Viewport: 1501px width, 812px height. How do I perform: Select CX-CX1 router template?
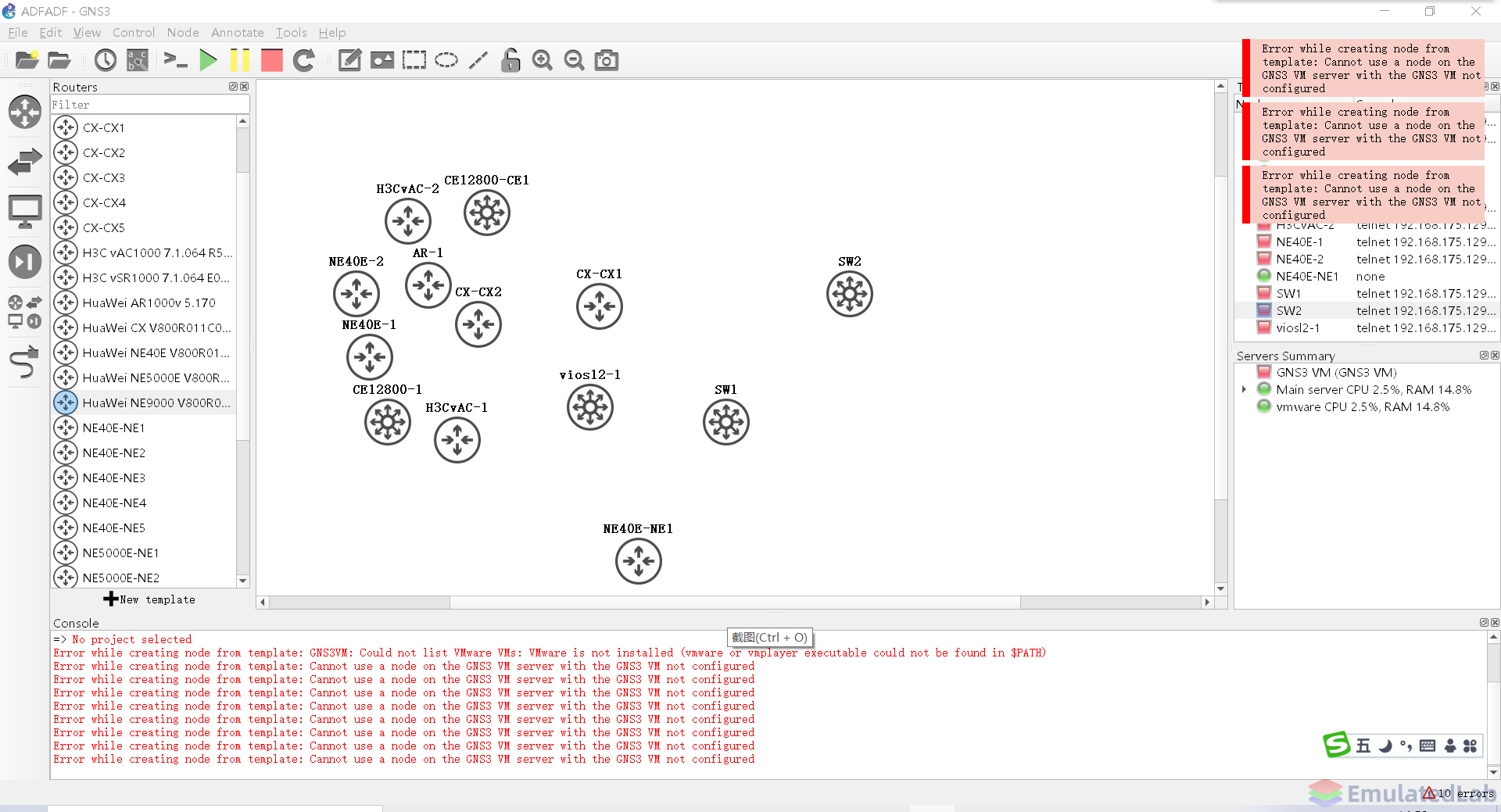pyautogui.click(x=144, y=127)
